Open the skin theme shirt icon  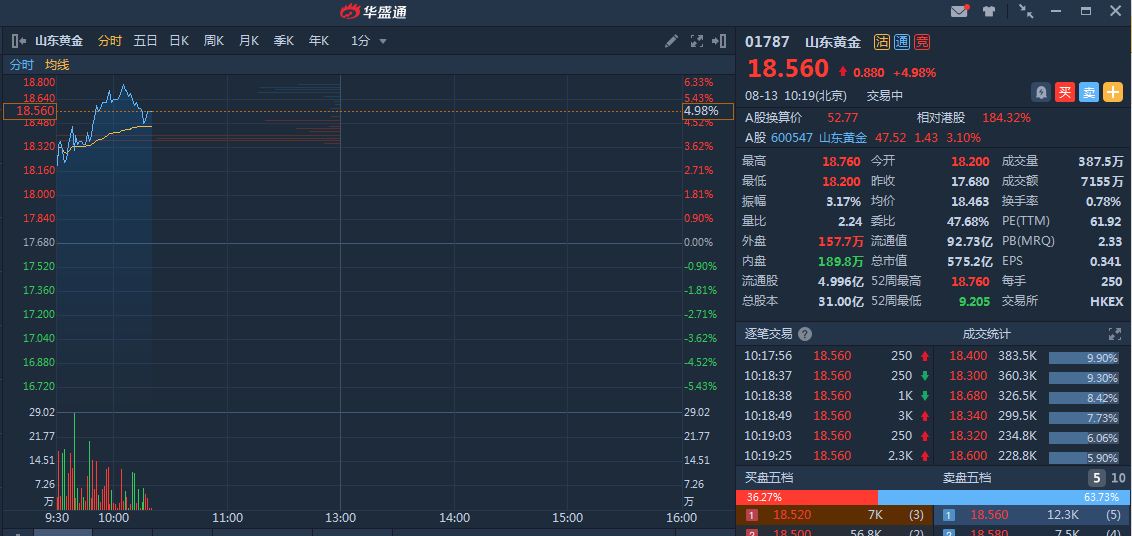988,11
